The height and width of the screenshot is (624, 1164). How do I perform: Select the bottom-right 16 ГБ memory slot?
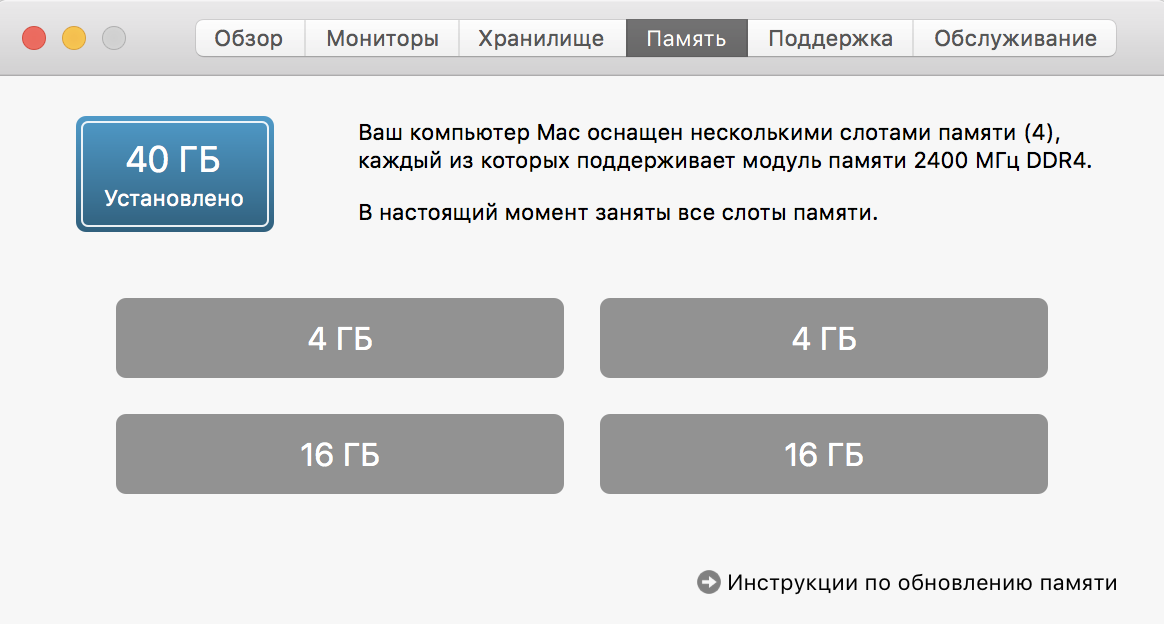[824, 454]
